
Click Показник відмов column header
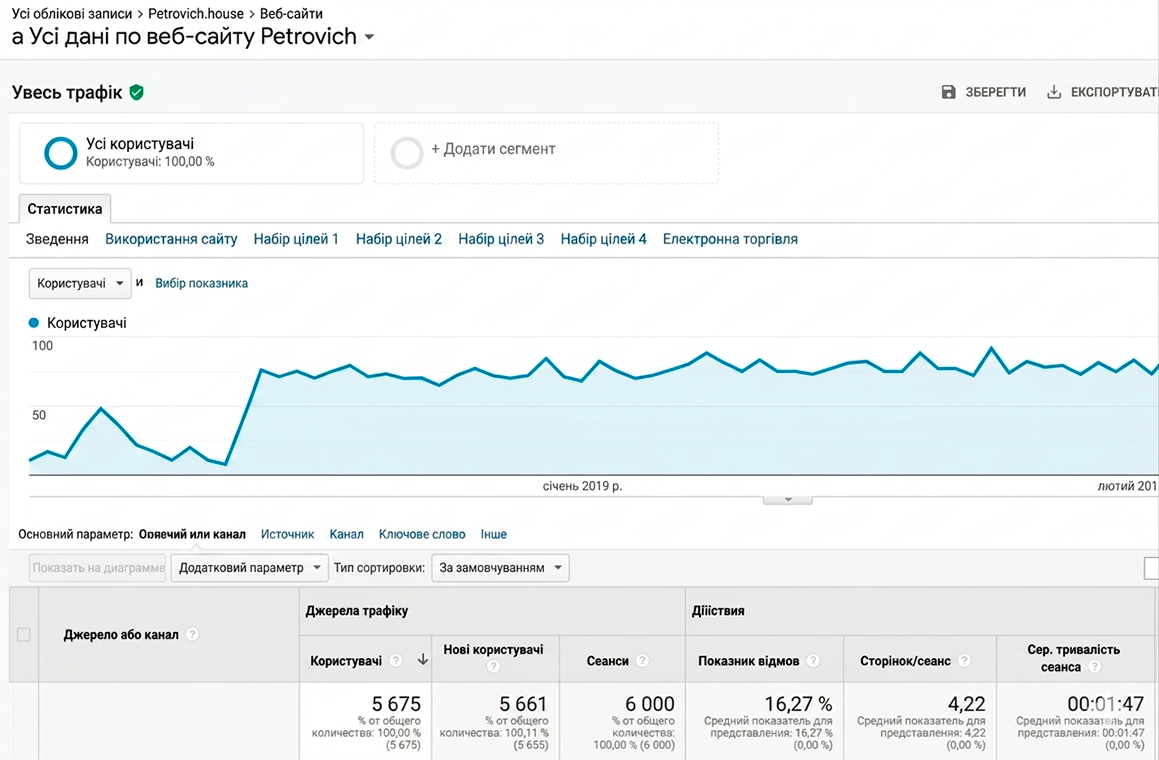(749, 661)
